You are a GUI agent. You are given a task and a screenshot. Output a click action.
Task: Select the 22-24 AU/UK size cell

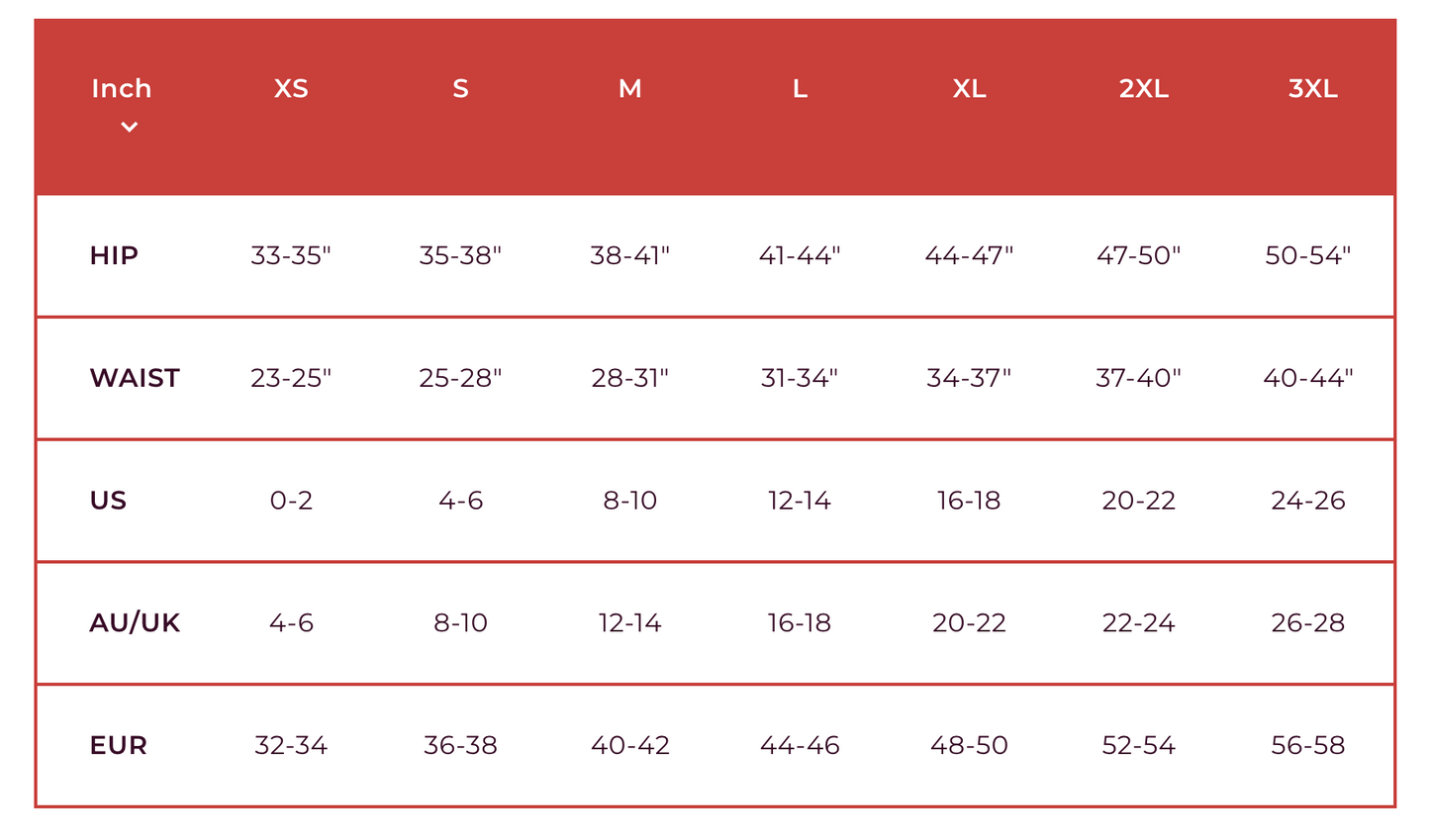coord(1138,623)
